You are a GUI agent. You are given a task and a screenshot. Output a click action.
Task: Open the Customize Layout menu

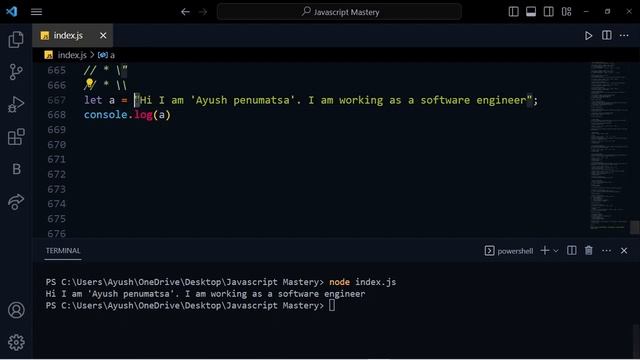567,11
